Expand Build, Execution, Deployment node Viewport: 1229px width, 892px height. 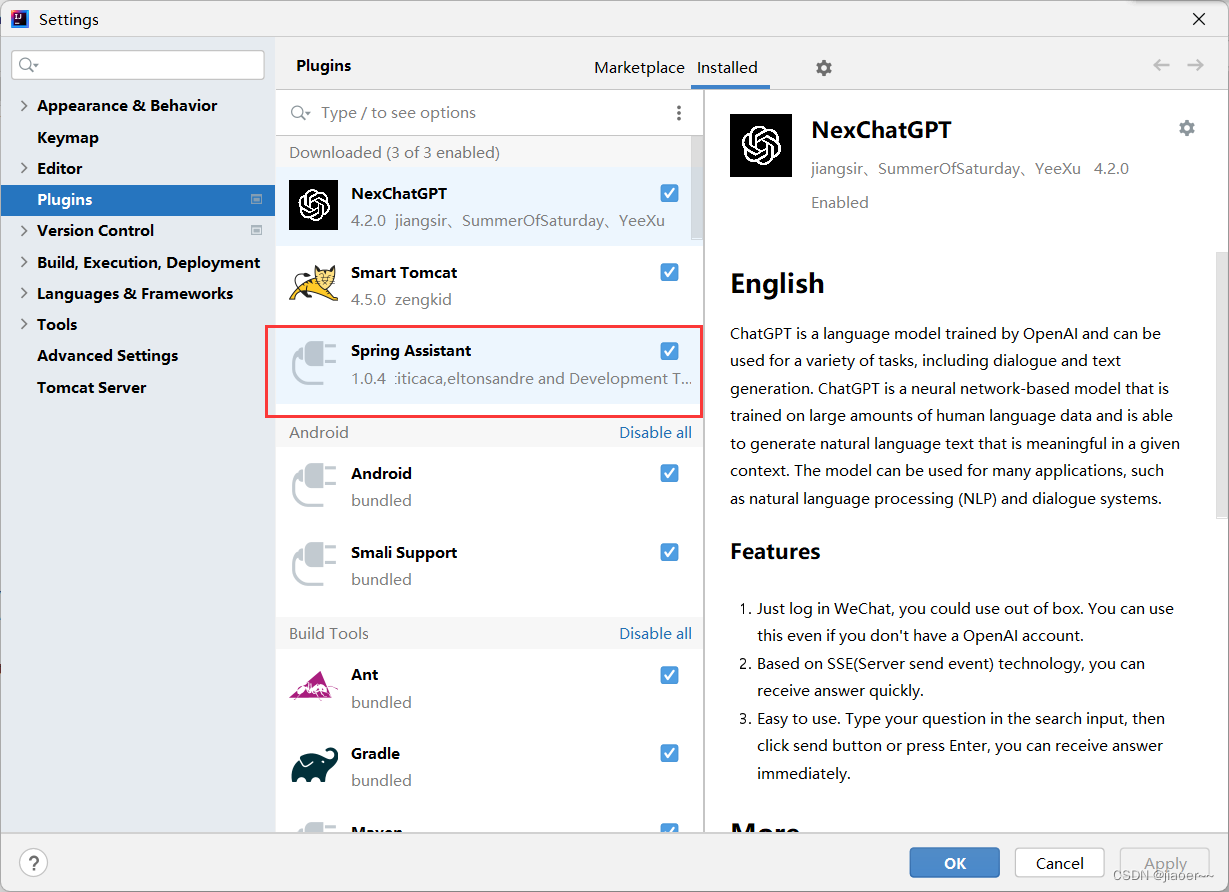click(25, 262)
